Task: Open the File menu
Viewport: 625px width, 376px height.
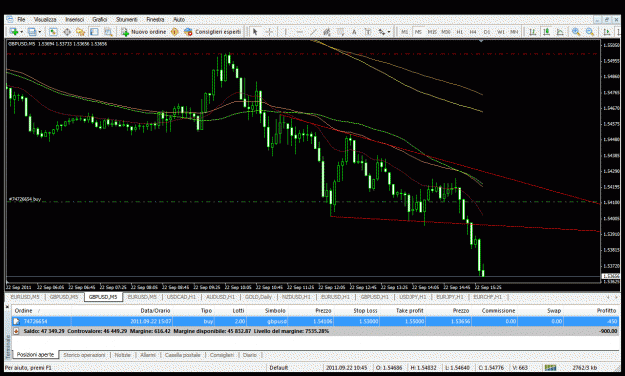Action: pos(21,19)
